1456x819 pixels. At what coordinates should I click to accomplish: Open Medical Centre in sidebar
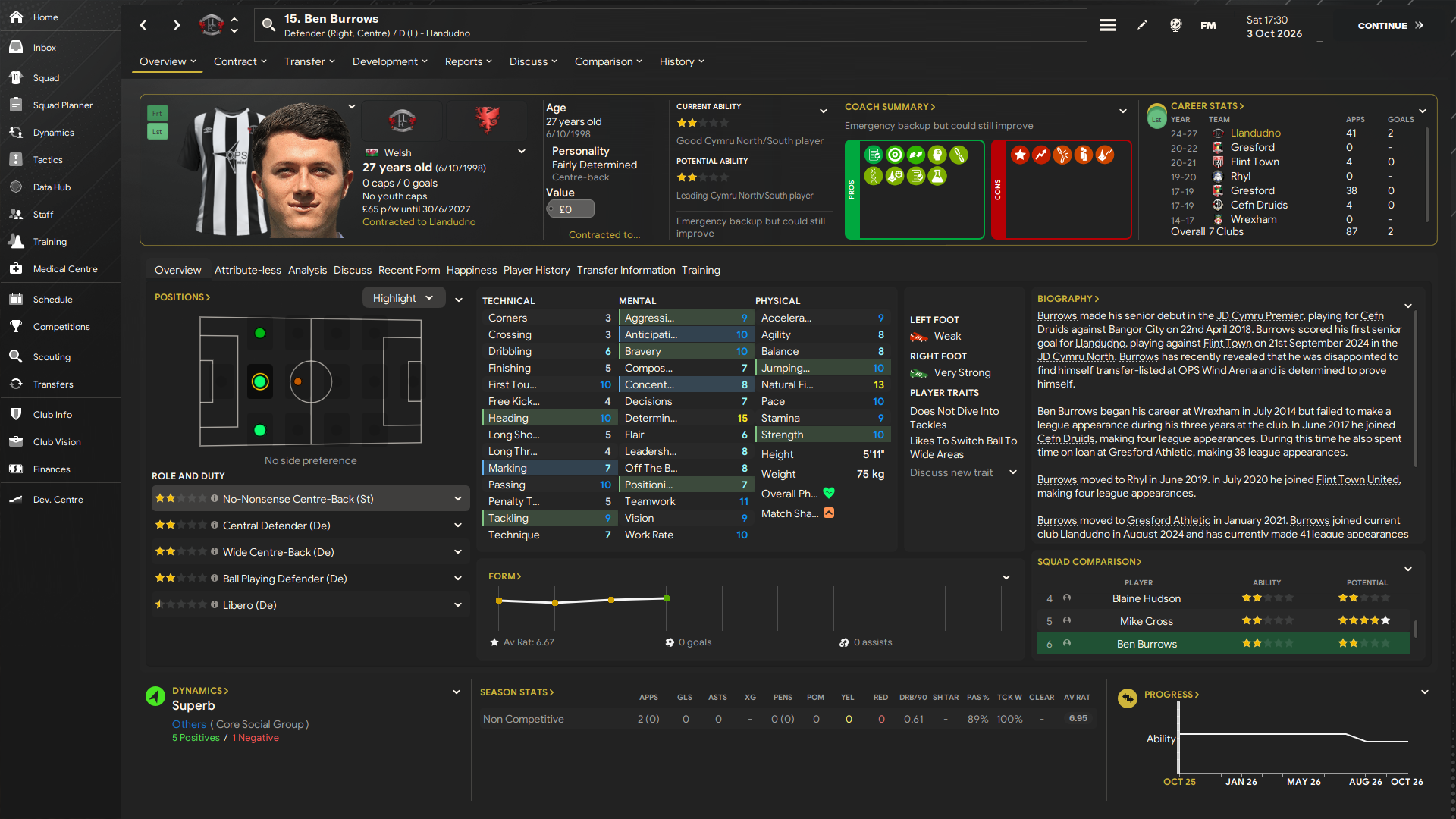[x=65, y=269]
